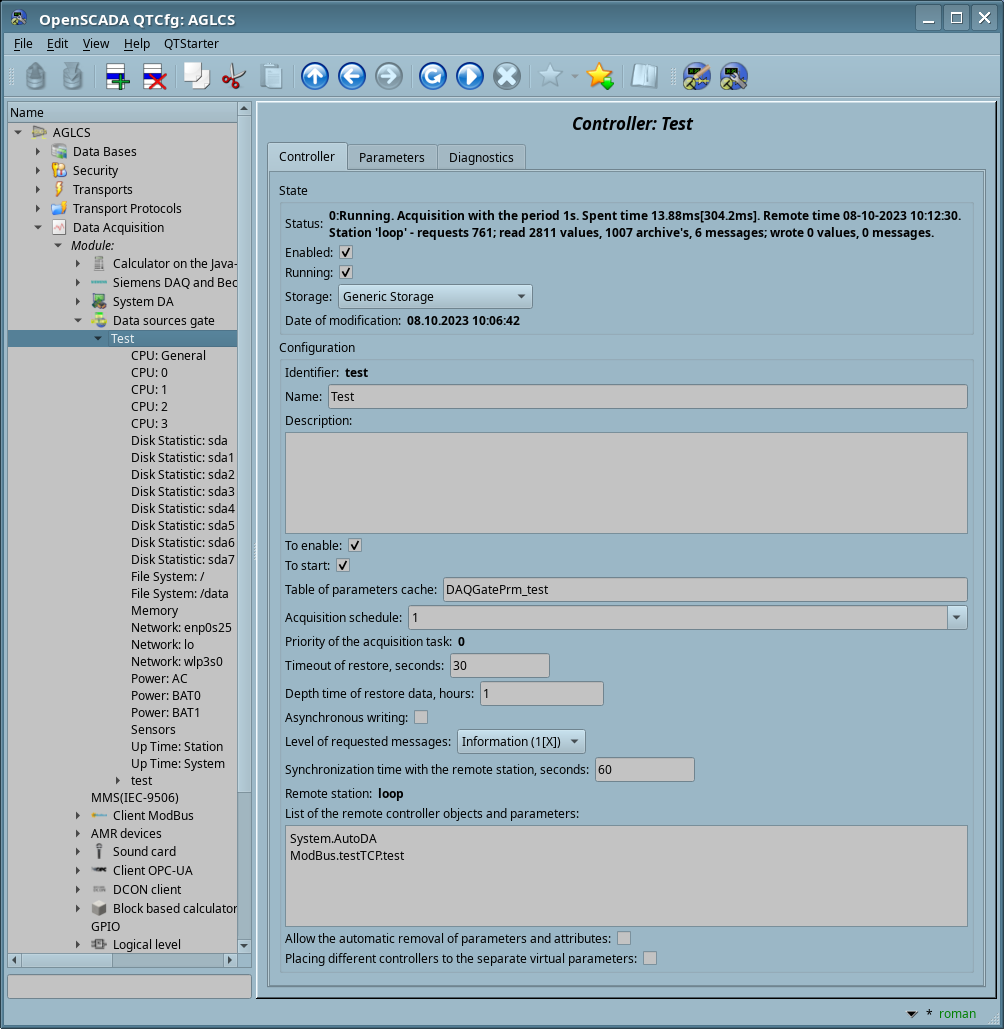The image size is (1004, 1029).
Task: Switch to the Parameters tab
Action: pos(392,158)
